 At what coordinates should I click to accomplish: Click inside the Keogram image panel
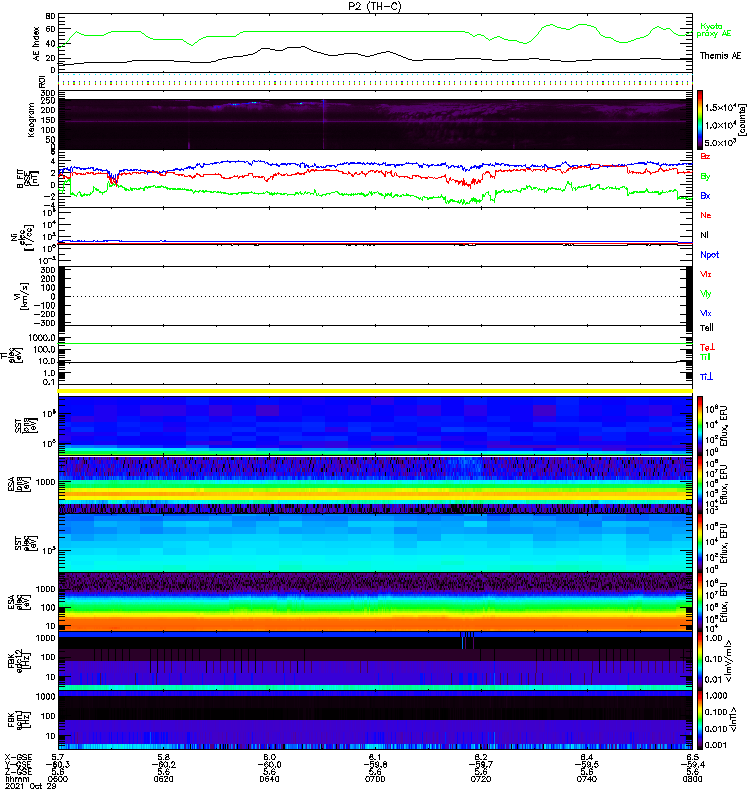pyautogui.click(x=375, y=124)
